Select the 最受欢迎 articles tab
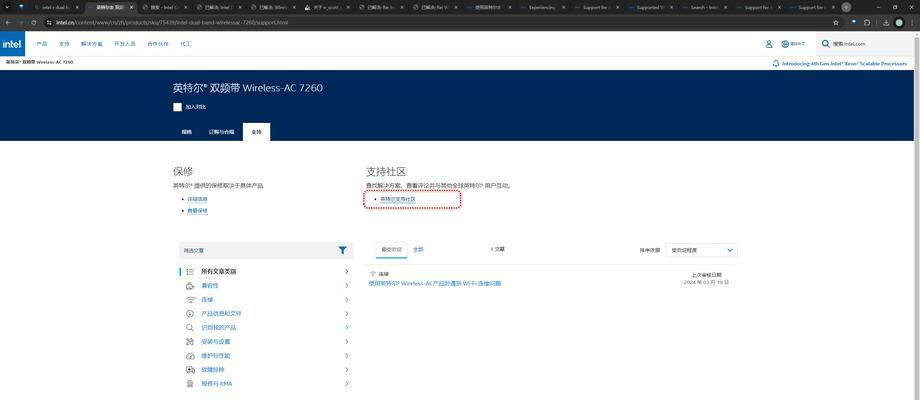The height and width of the screenshot is (400, 920). pos(391,249)
